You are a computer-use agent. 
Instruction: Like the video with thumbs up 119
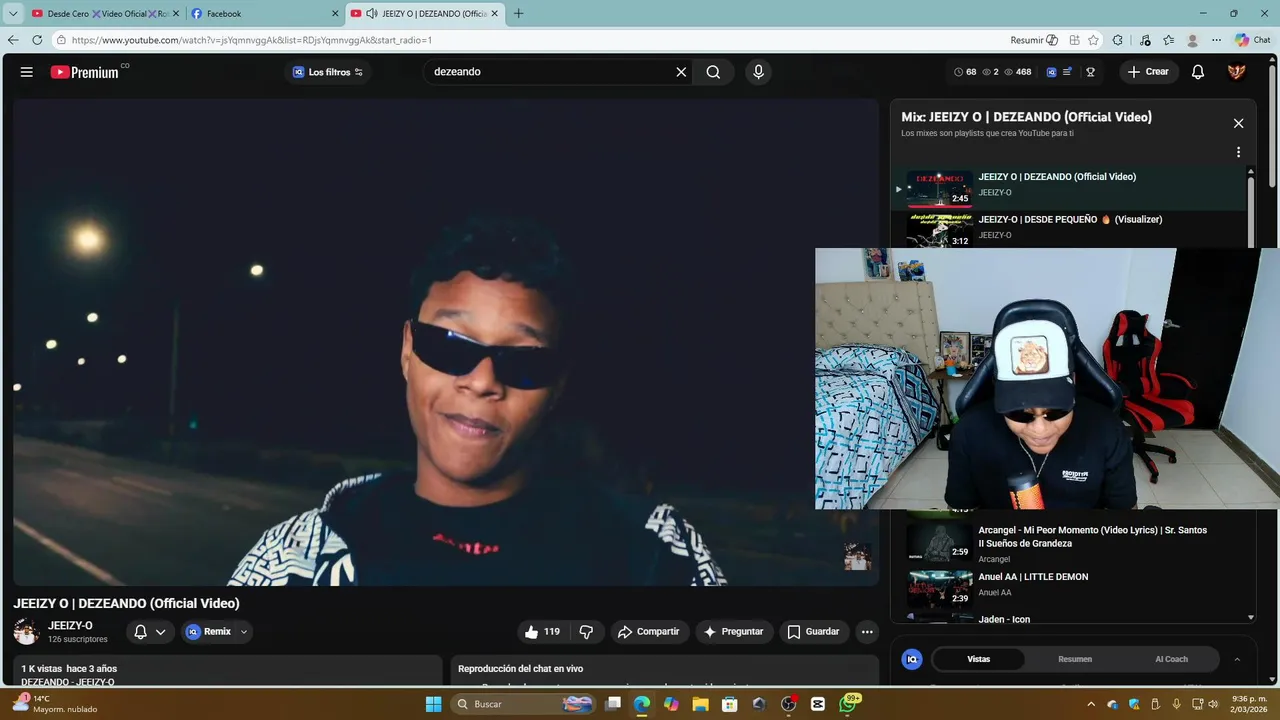point(542,632)
